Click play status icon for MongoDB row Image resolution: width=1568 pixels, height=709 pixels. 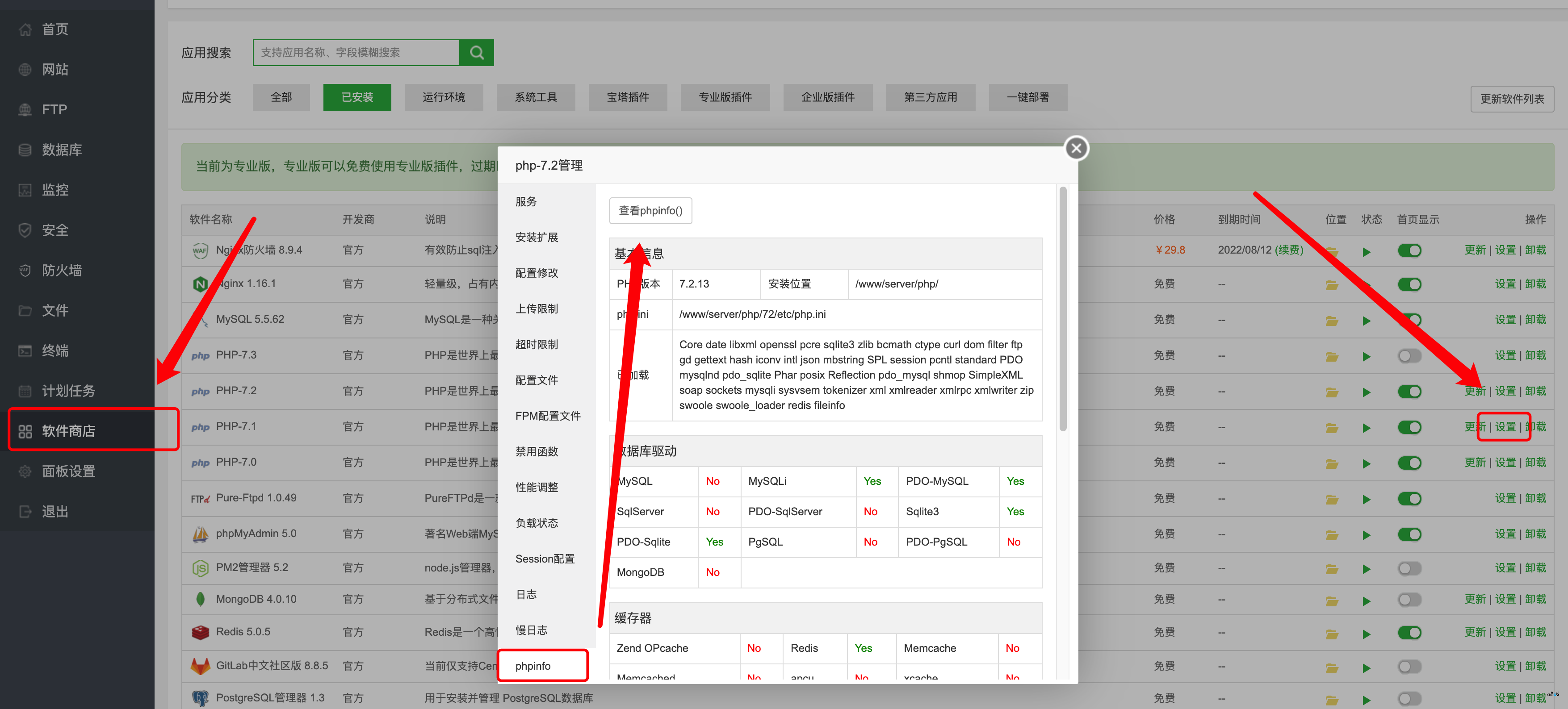[1367, 601]
